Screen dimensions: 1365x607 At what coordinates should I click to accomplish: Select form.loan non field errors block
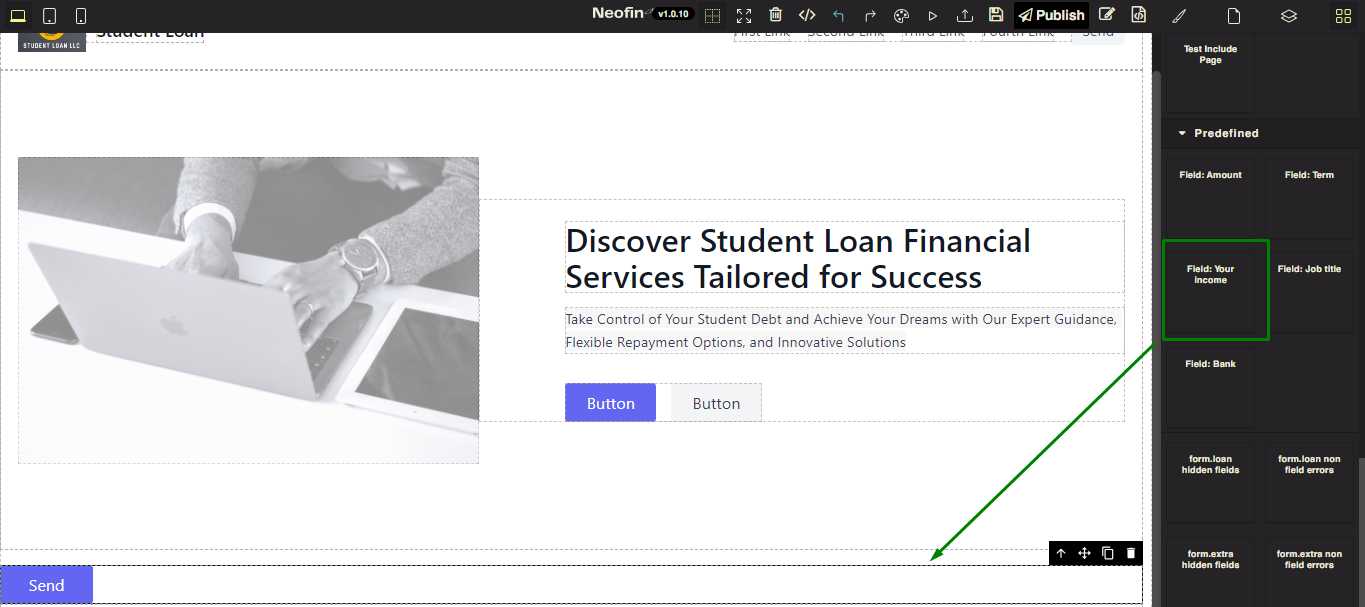coord(1309,483)
